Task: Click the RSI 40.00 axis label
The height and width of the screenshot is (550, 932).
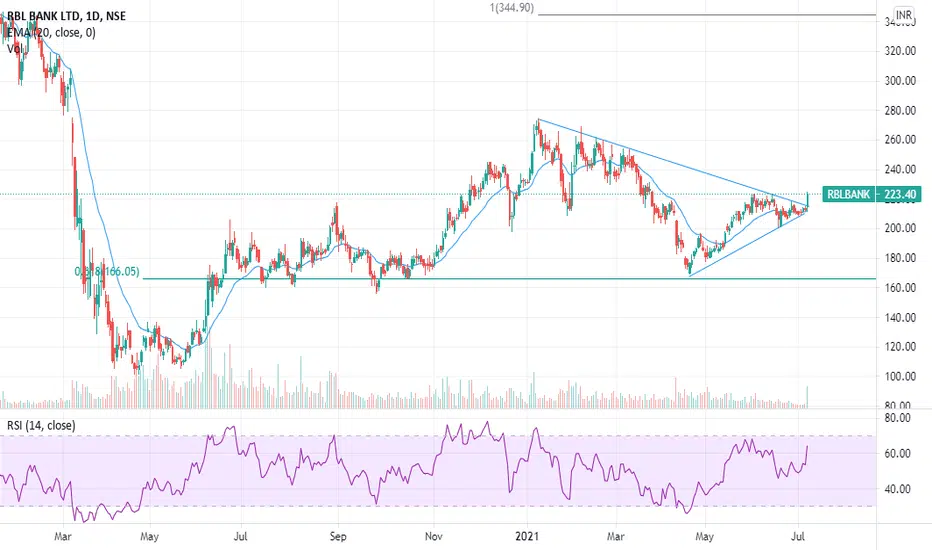Action: [x=897, y=489]
